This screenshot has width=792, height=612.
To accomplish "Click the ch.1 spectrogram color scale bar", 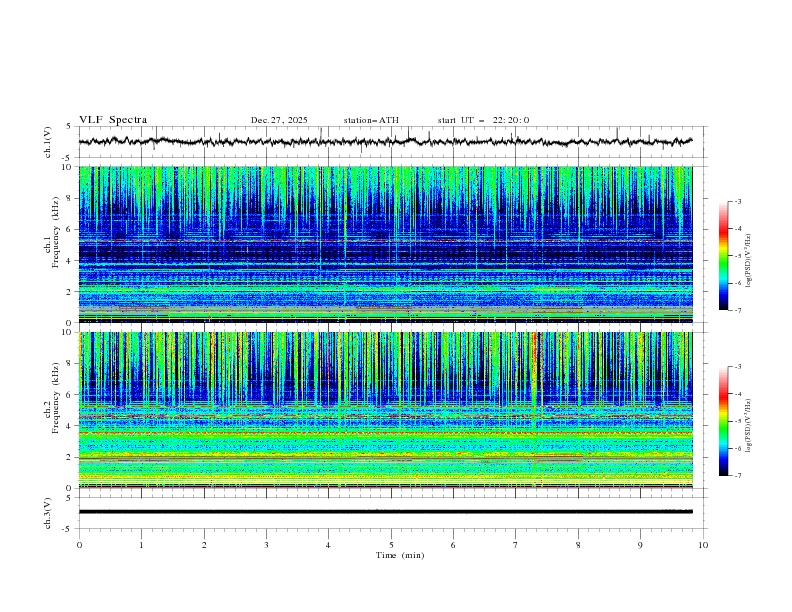I will click(723, 256).
